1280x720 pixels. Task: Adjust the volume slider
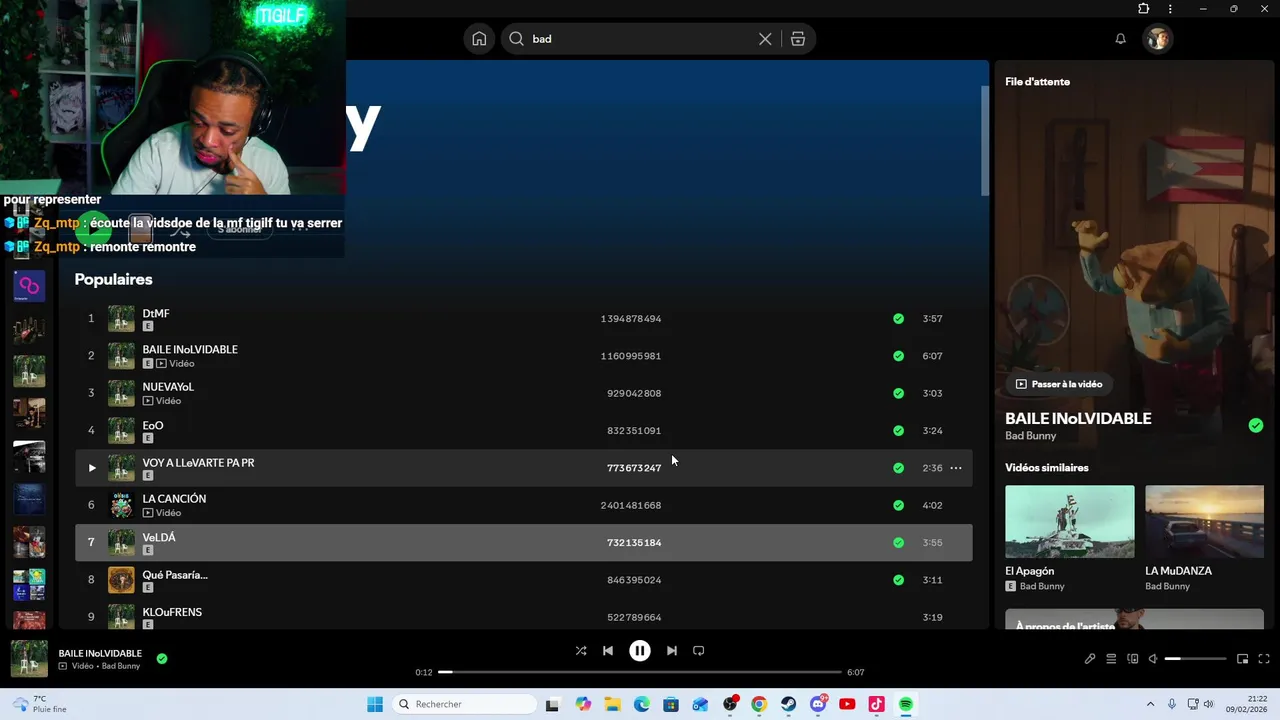[x=1195, y=659]
